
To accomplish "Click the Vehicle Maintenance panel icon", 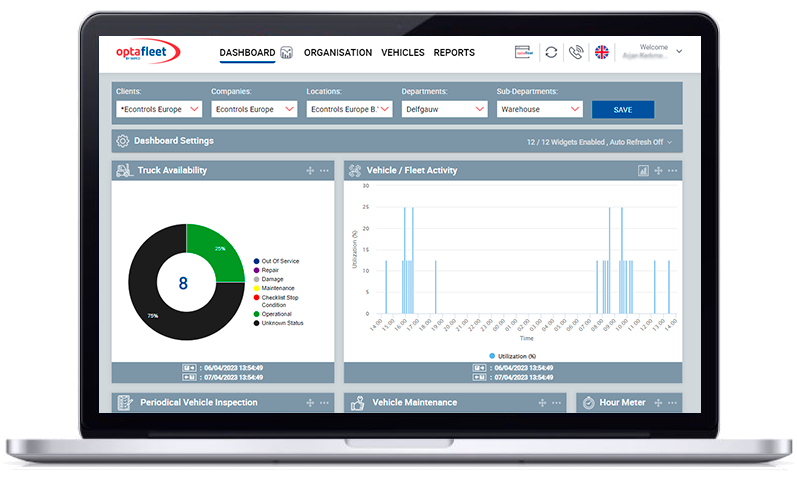I will pos(357,403).
